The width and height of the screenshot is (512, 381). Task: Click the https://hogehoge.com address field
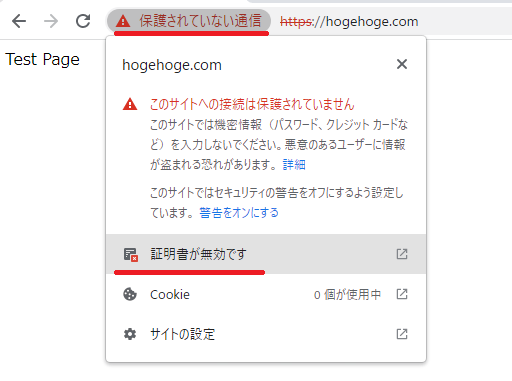(x=349, y=22)
